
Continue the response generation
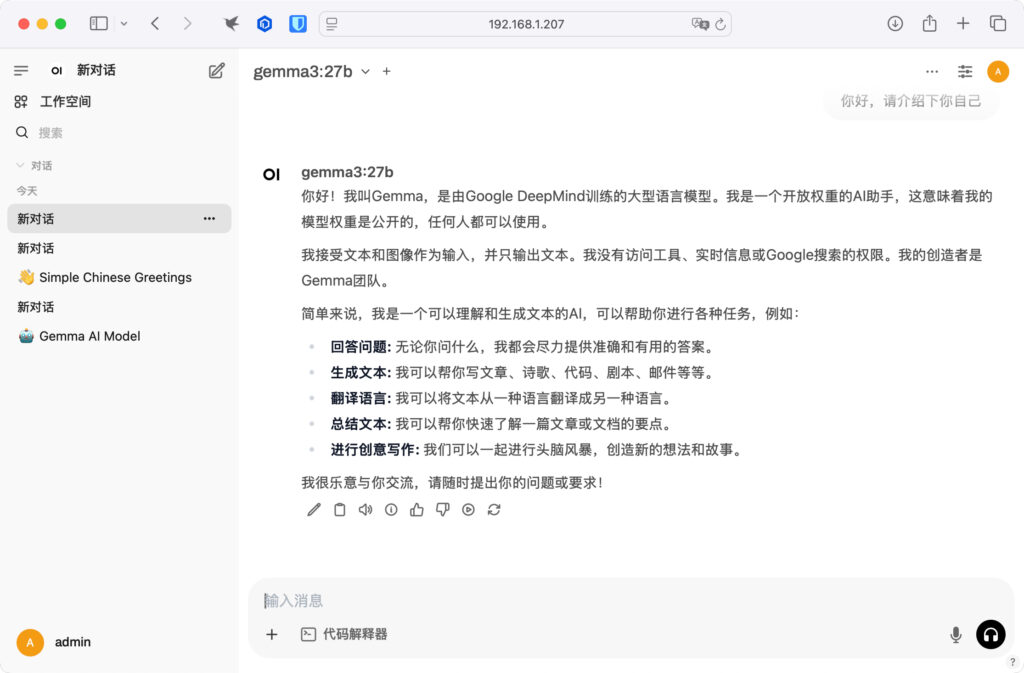468,510
